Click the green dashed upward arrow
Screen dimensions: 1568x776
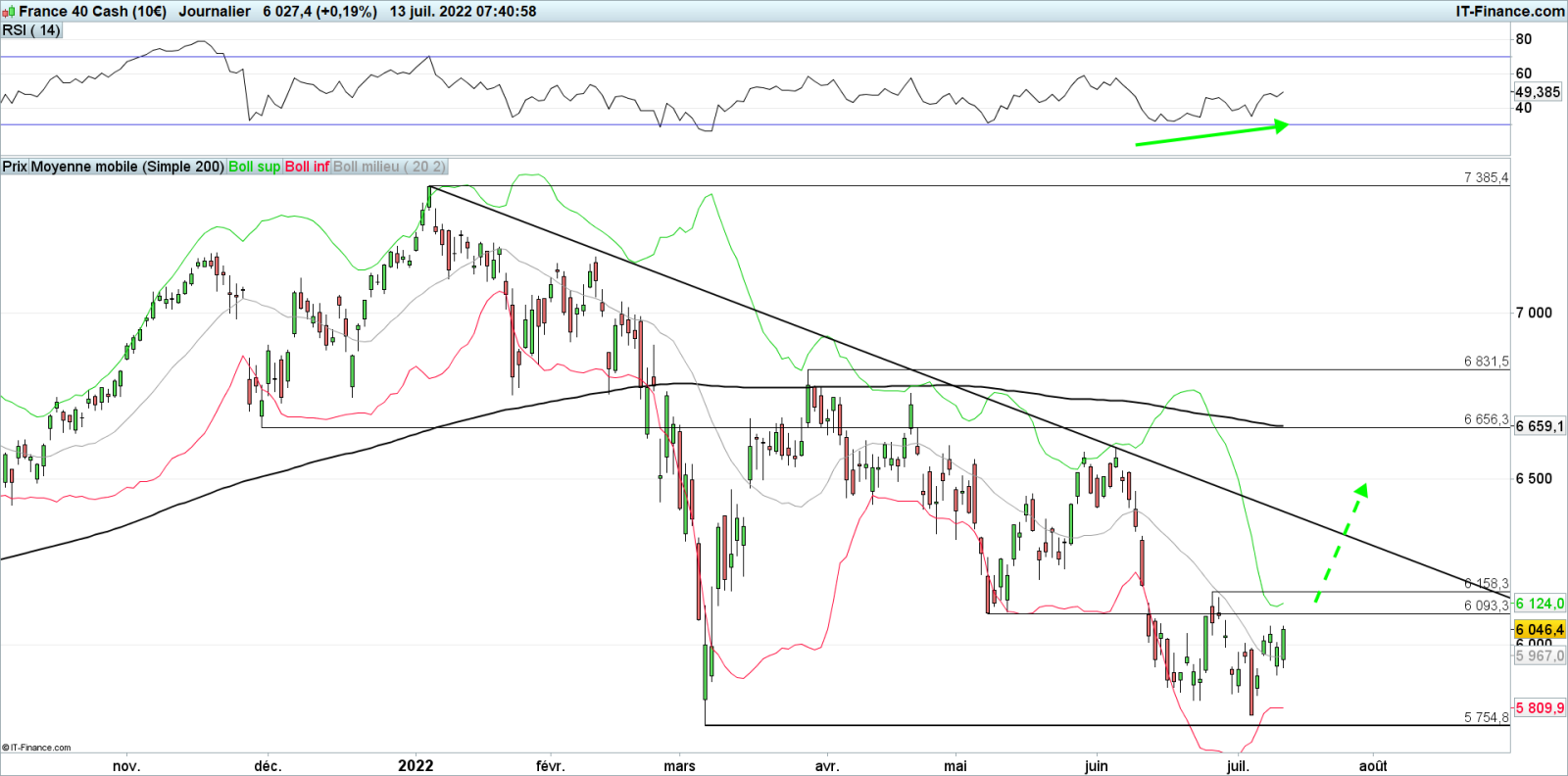(x=1340, y=543)
